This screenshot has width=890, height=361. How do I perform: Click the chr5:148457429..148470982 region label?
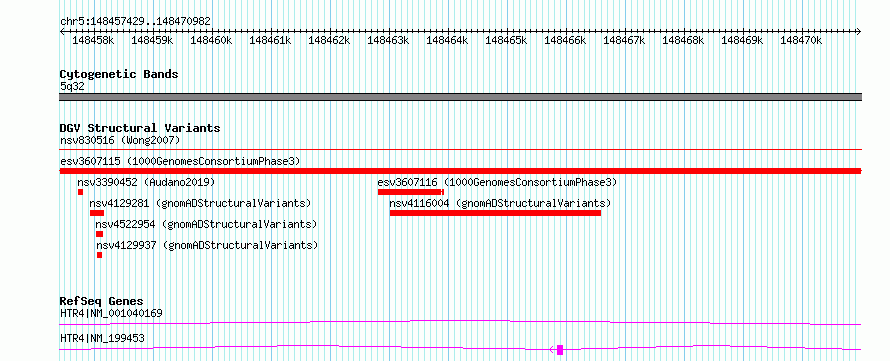[x=136, y=21]
